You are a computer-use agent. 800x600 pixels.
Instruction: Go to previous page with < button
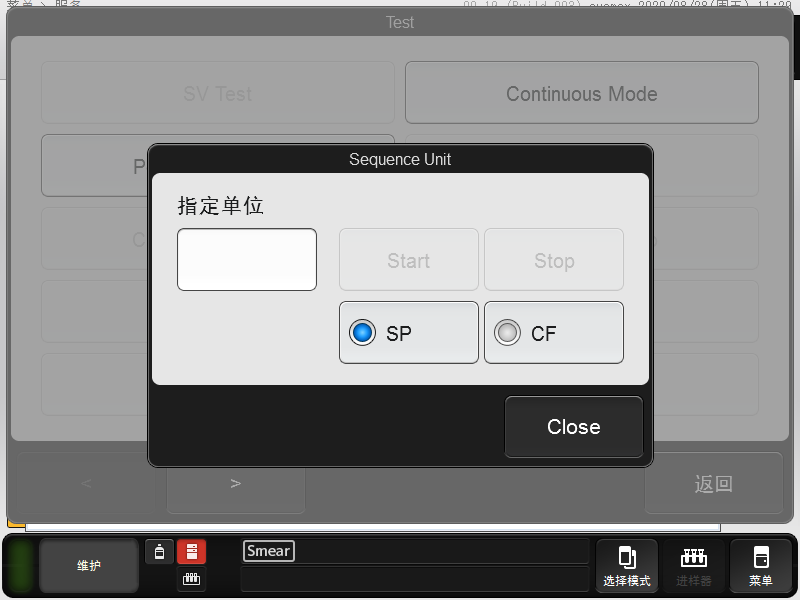(x=86, y=483)
